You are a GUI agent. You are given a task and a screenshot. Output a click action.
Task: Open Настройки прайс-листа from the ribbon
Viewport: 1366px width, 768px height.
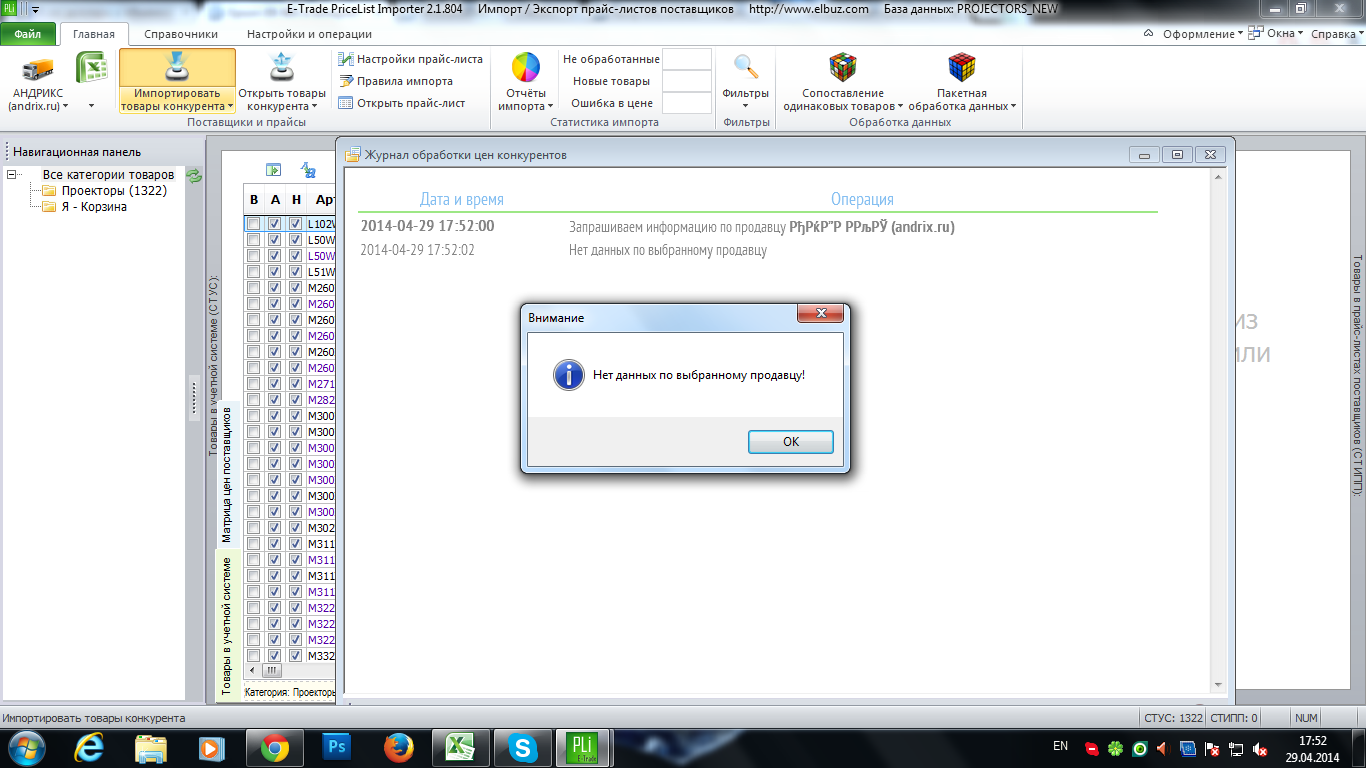pyautogui.click(x=410, y=59)
